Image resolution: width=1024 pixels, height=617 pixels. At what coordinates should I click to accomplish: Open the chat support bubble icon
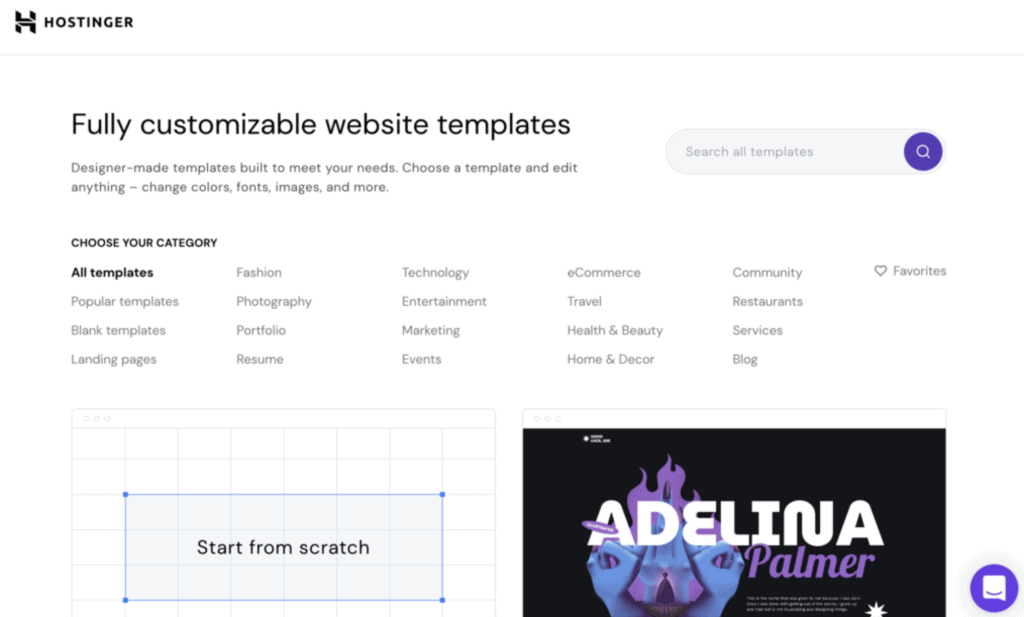[993, 587]
